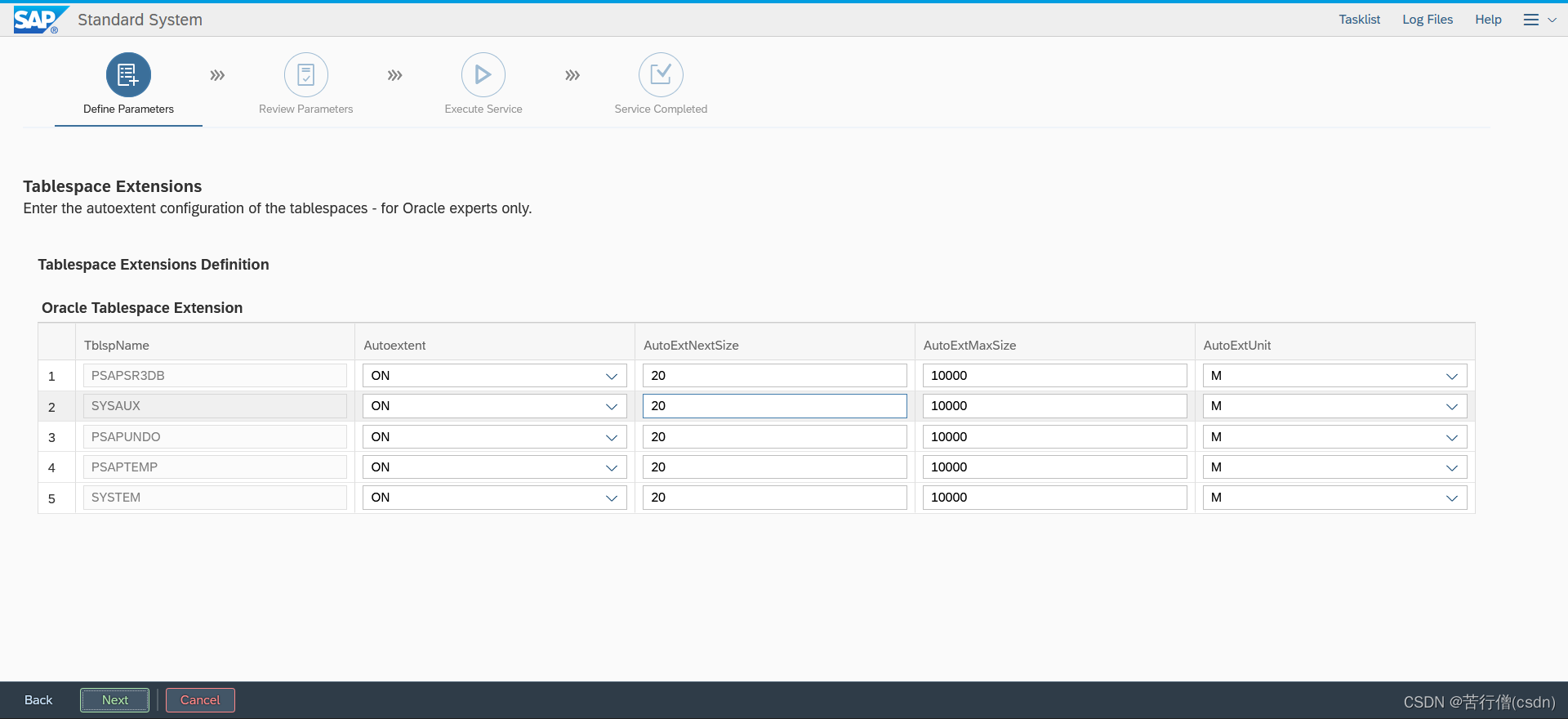Click the PSAPUNDO tablespace name field
This screenshot has width=1568, height=719.
pyautogui.click(x=215, y=437)
